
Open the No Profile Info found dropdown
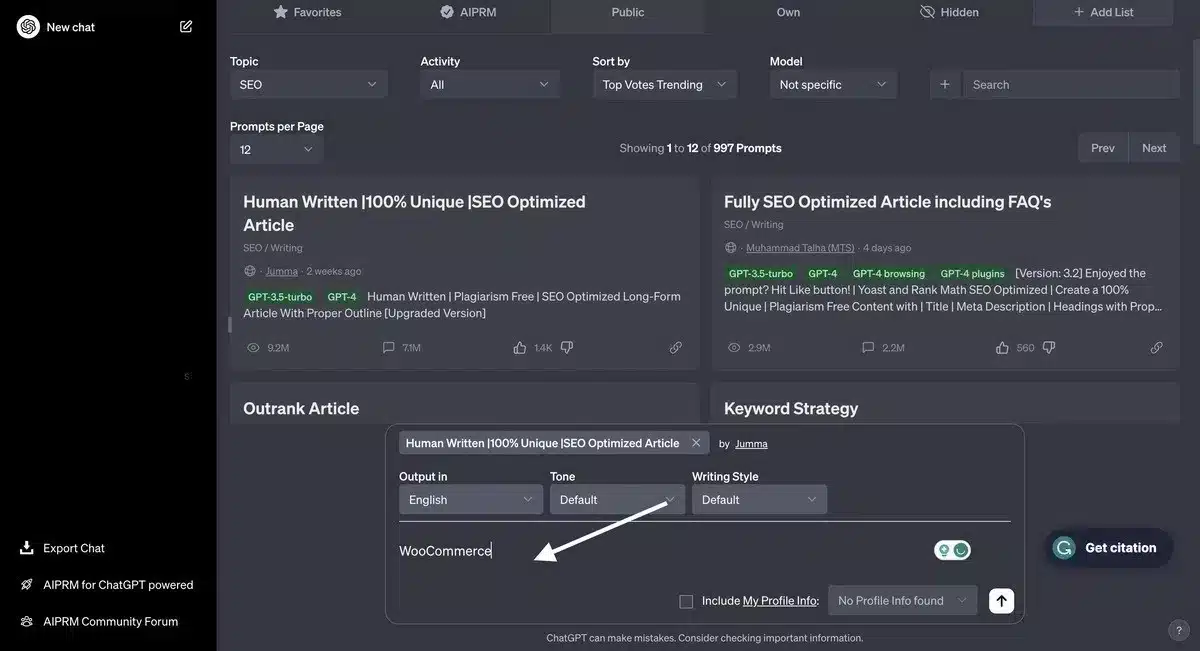click(903, 601)
